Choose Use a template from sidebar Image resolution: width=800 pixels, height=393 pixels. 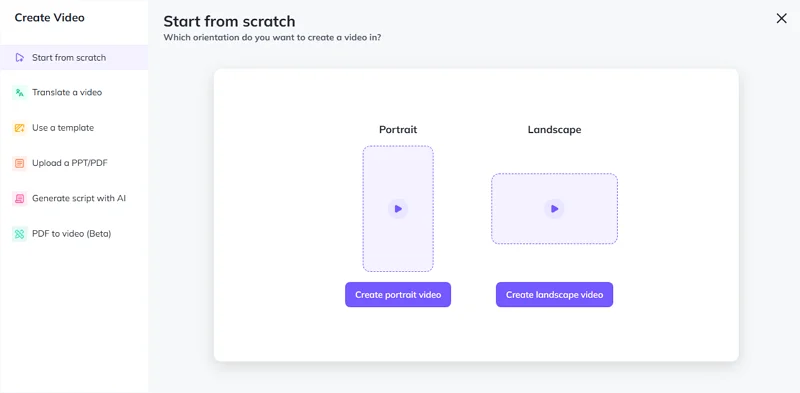click(63, 128)
